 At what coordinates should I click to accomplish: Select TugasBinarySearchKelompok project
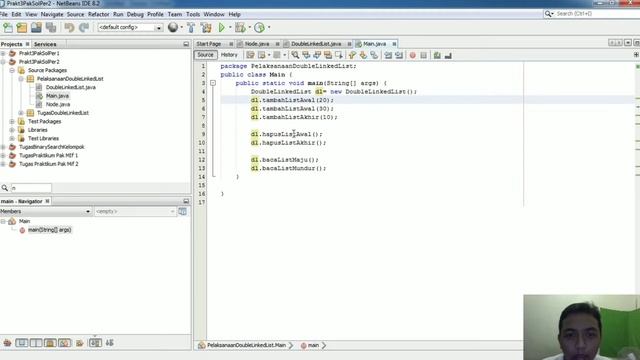click(51, 147)
